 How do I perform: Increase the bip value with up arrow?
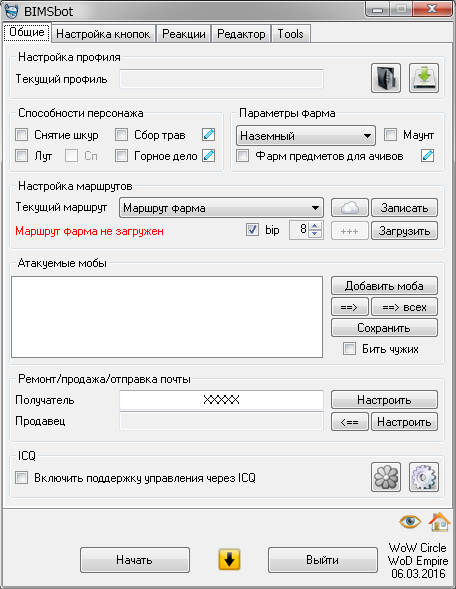coord(315,226)
